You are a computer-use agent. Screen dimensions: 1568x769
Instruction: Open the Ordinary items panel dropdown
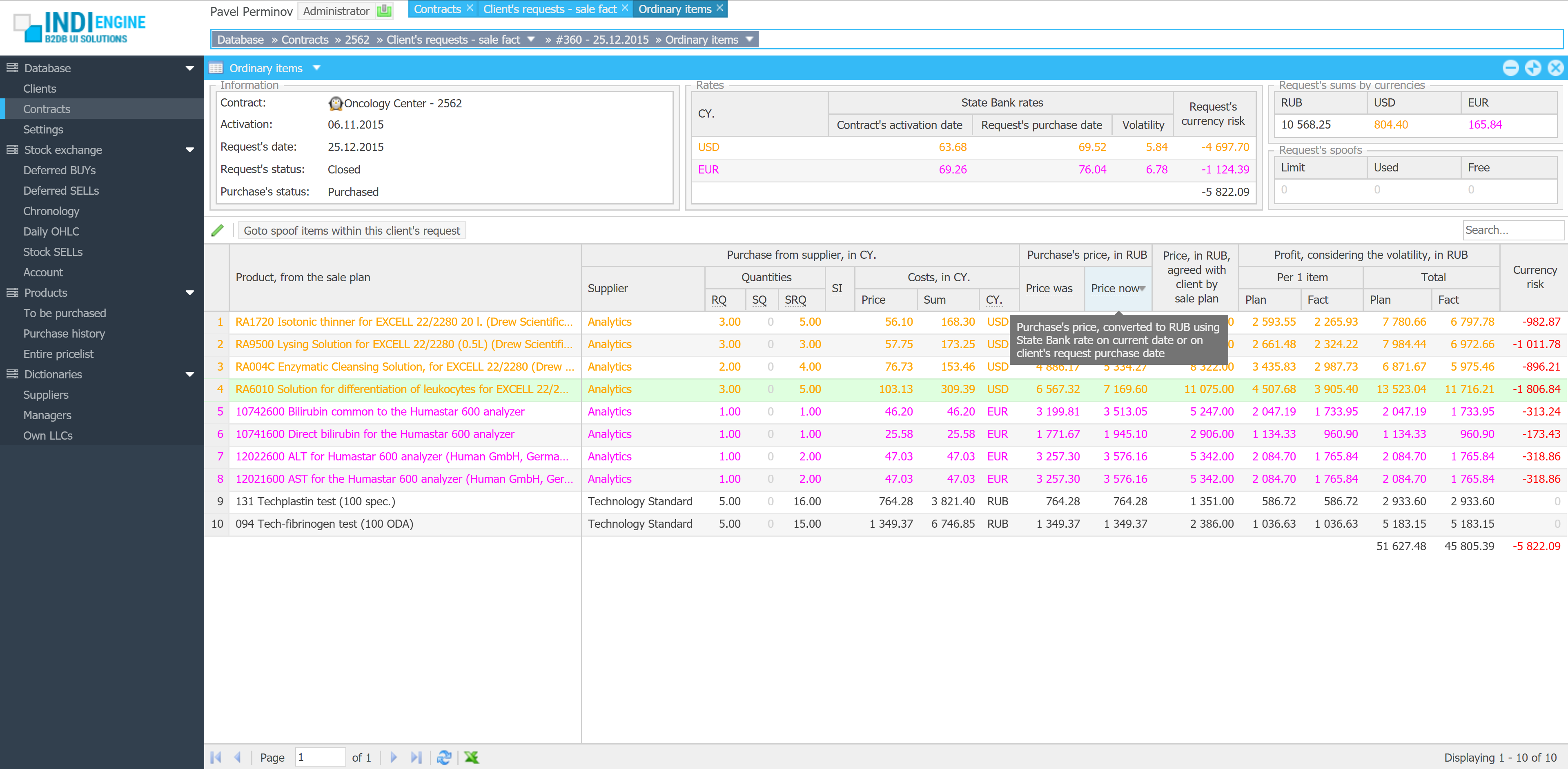tap(316, 68)
